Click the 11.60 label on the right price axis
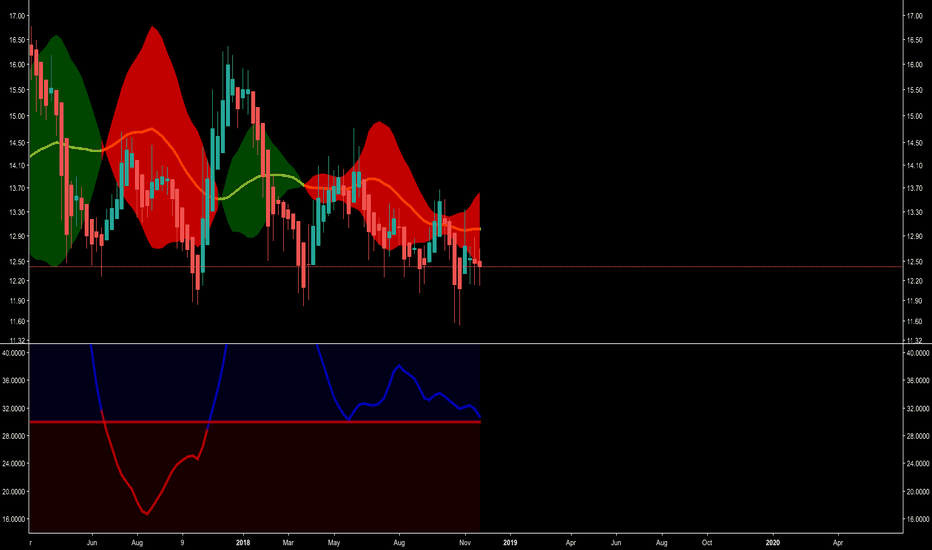This screenshot has height=550, width=932. (x=914, y=321)
